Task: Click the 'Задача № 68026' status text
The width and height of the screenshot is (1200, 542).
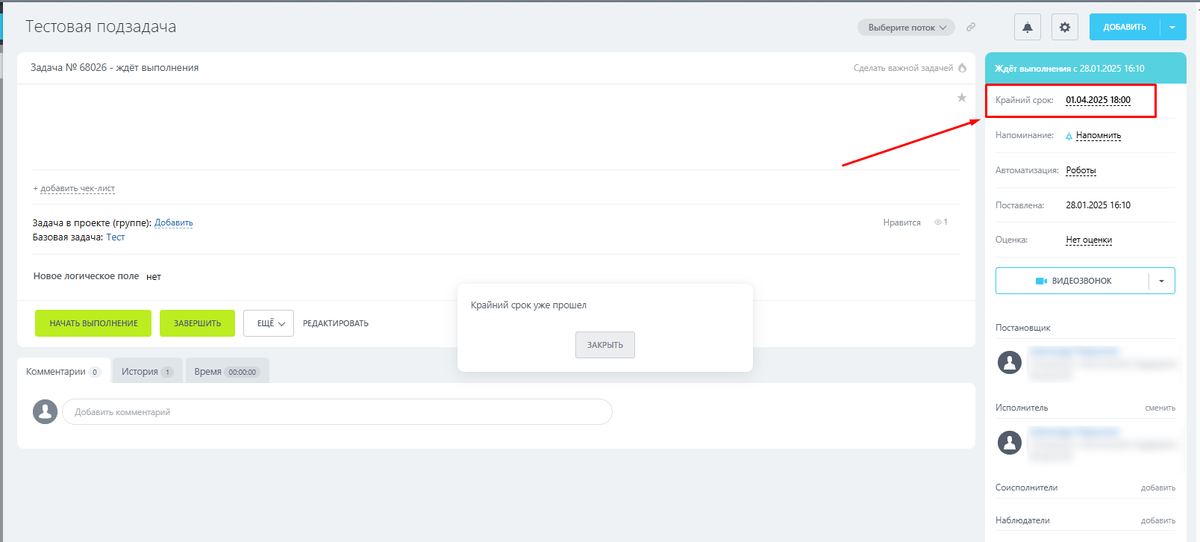Action: (115, 68)
